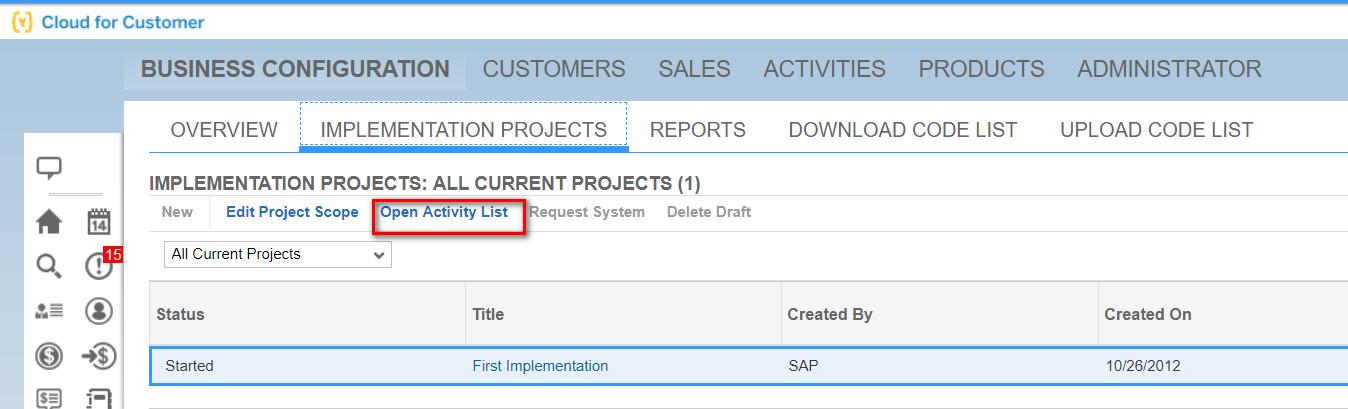Image resolution: width=1348 pixels, height=409 pixels.
Task: Click the chat bubble feed icon
Action: pos(49,168)
